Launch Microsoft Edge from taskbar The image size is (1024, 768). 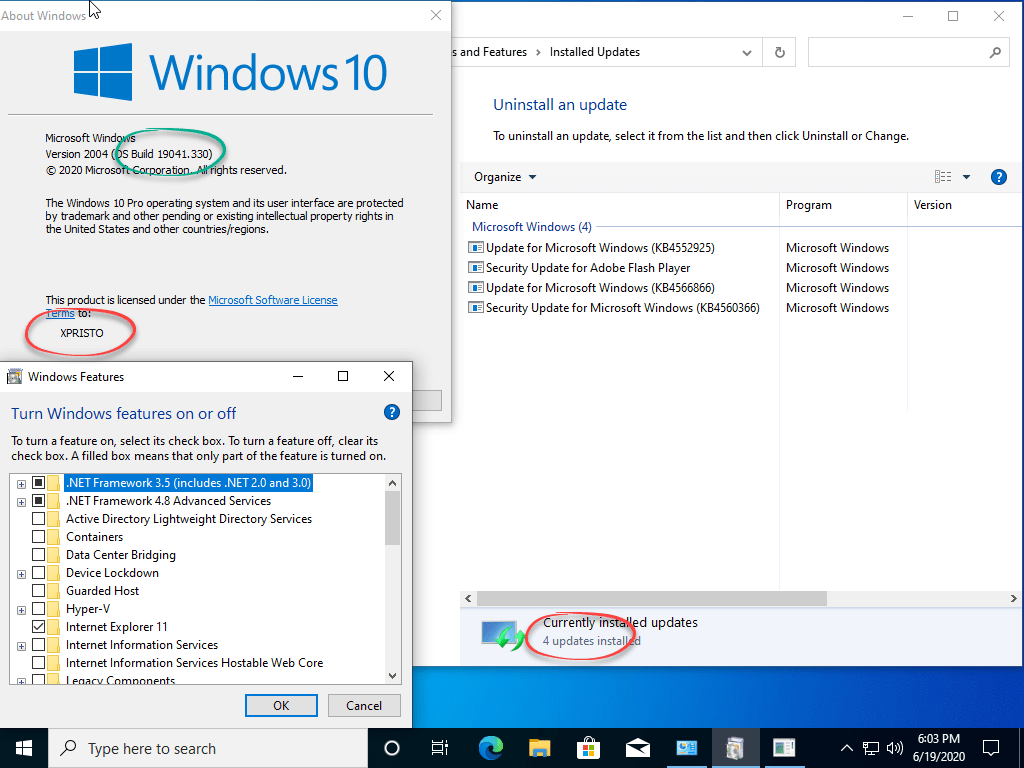(x=490, y=748)
